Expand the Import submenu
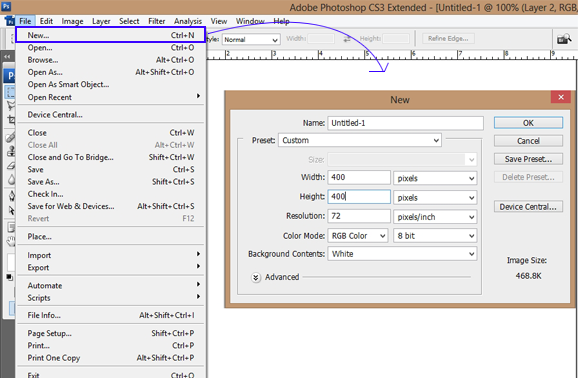Viewport: 578px width, 378px height. 111,255
